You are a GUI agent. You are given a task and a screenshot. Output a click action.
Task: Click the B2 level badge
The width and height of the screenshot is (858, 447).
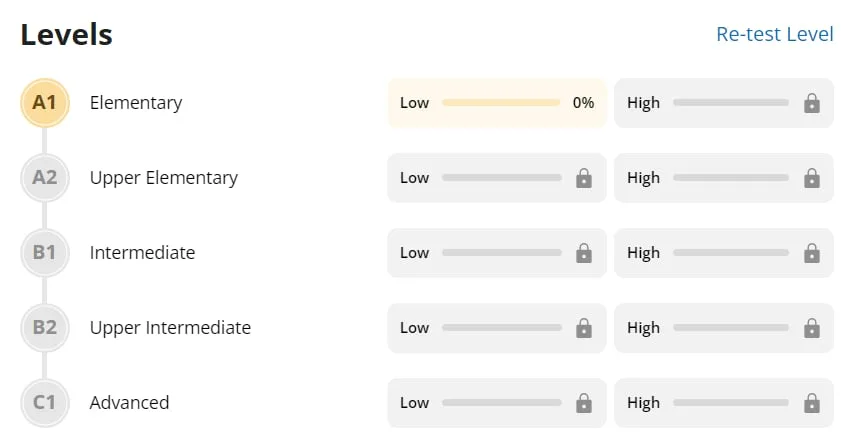click(x=44, y=328)
